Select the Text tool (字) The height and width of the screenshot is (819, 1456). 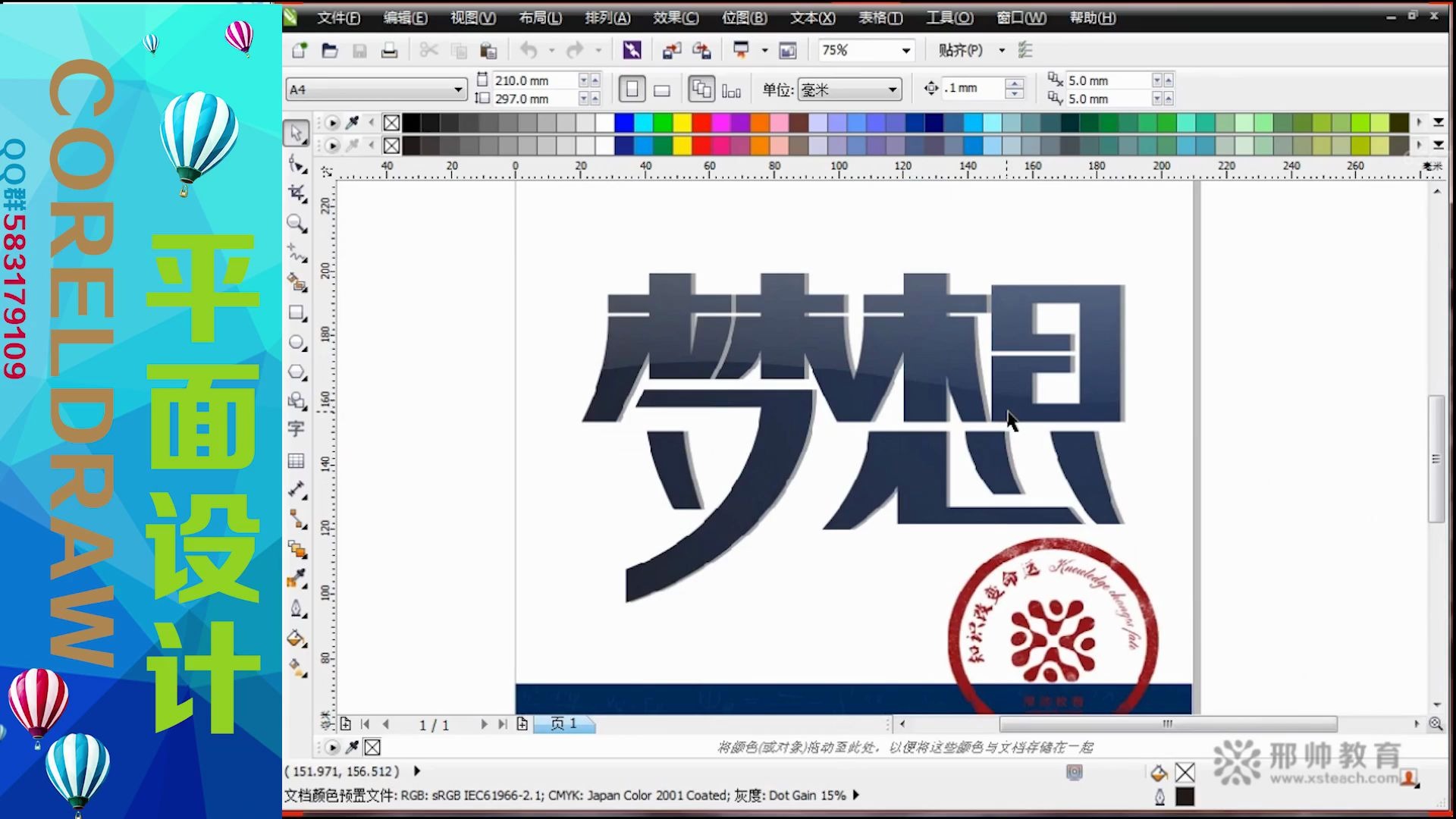(297, 428)
